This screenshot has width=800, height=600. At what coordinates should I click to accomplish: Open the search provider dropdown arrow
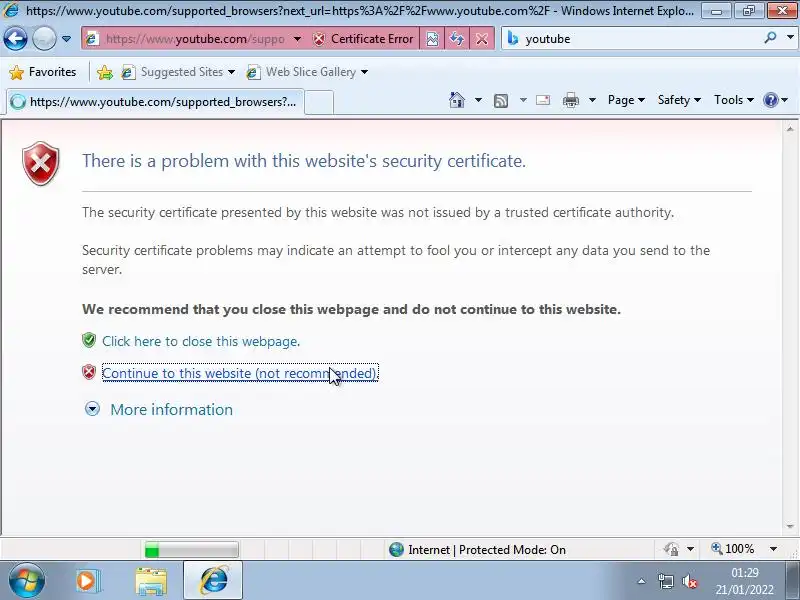point(790,38)
